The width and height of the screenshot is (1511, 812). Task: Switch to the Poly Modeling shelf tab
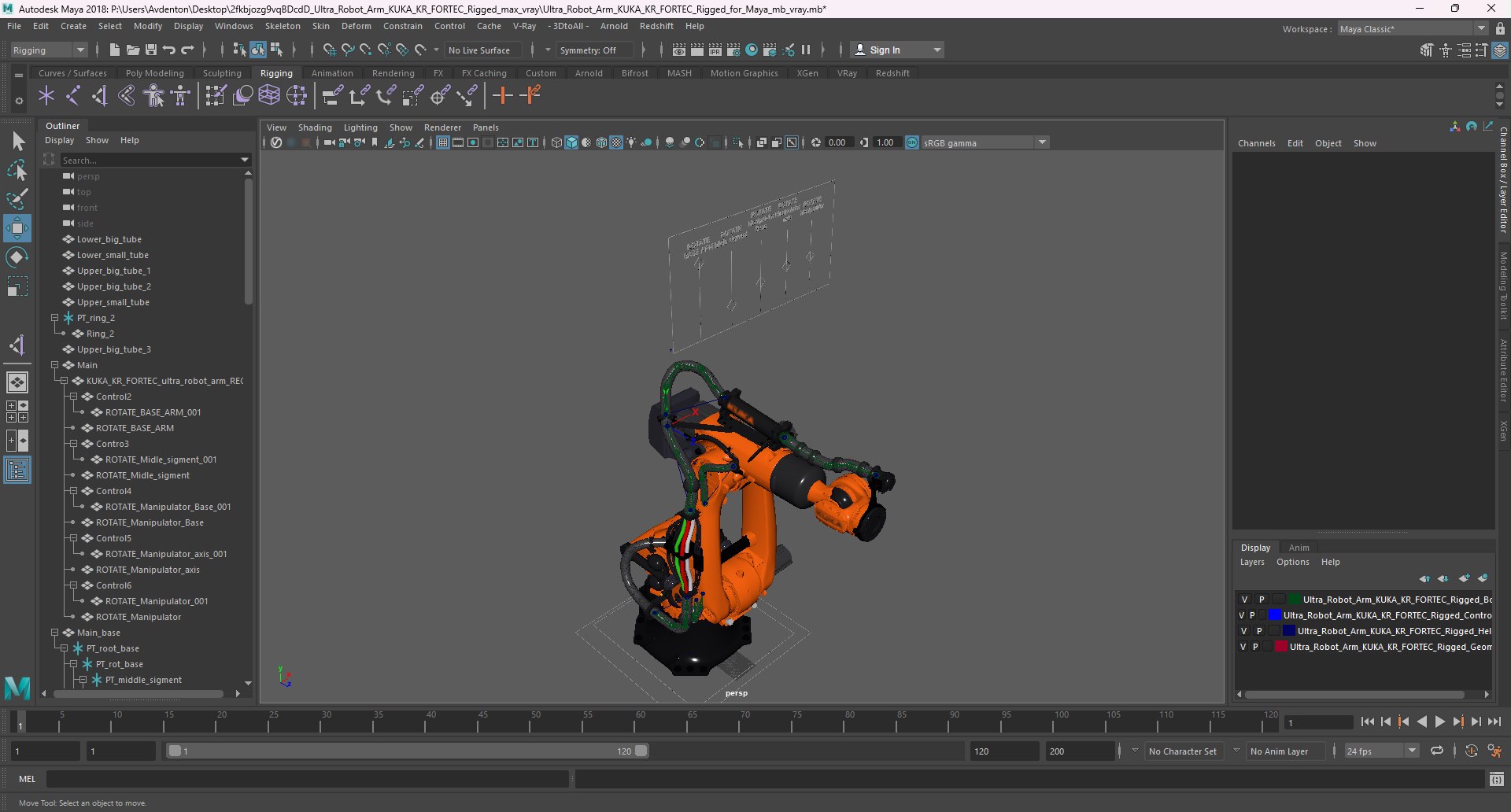pos(155,73)
